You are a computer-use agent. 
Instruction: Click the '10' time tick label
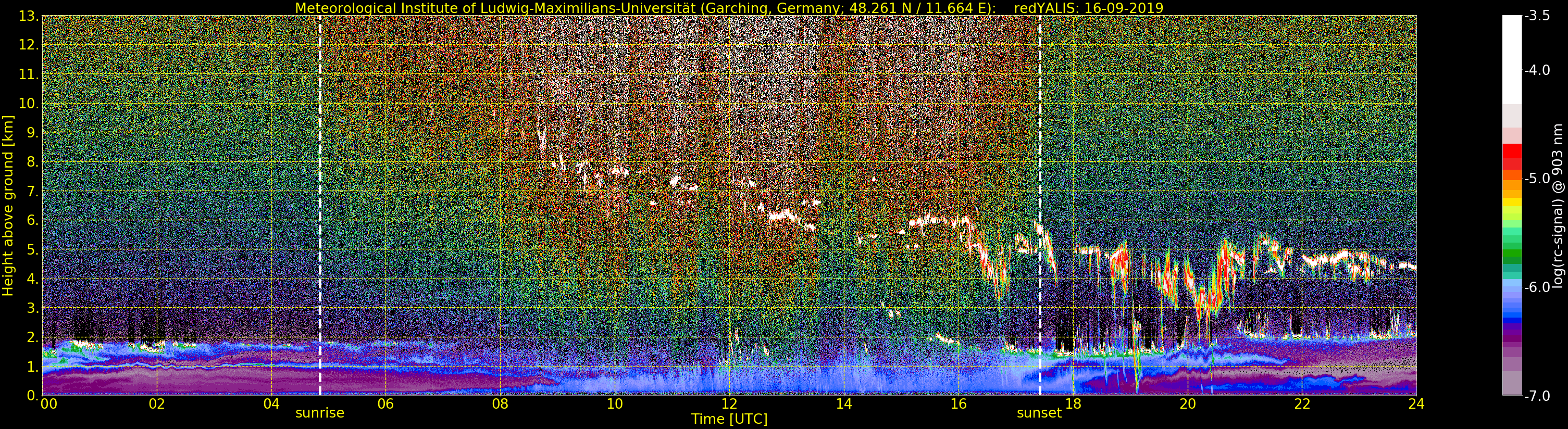(615, 404)
